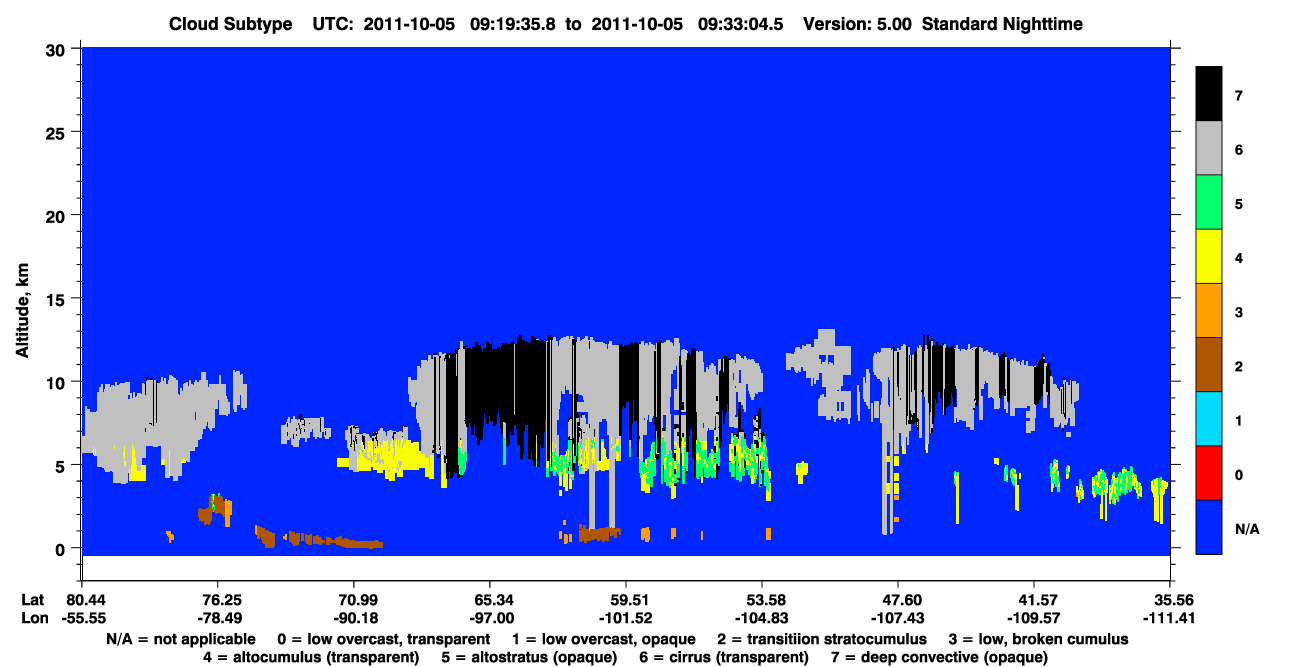This screenshot has width=1300, height=667.
Task: Click latitude value 70.99
Action: (x=353, y=600)
